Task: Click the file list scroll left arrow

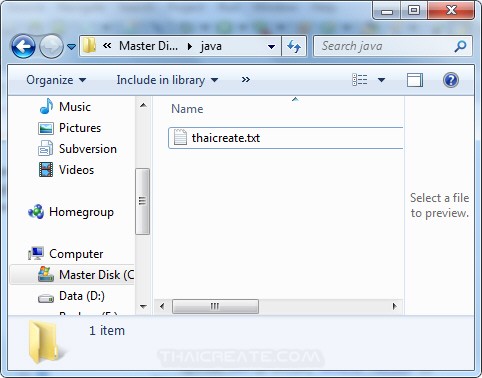Action: click(x=162, y=306)
